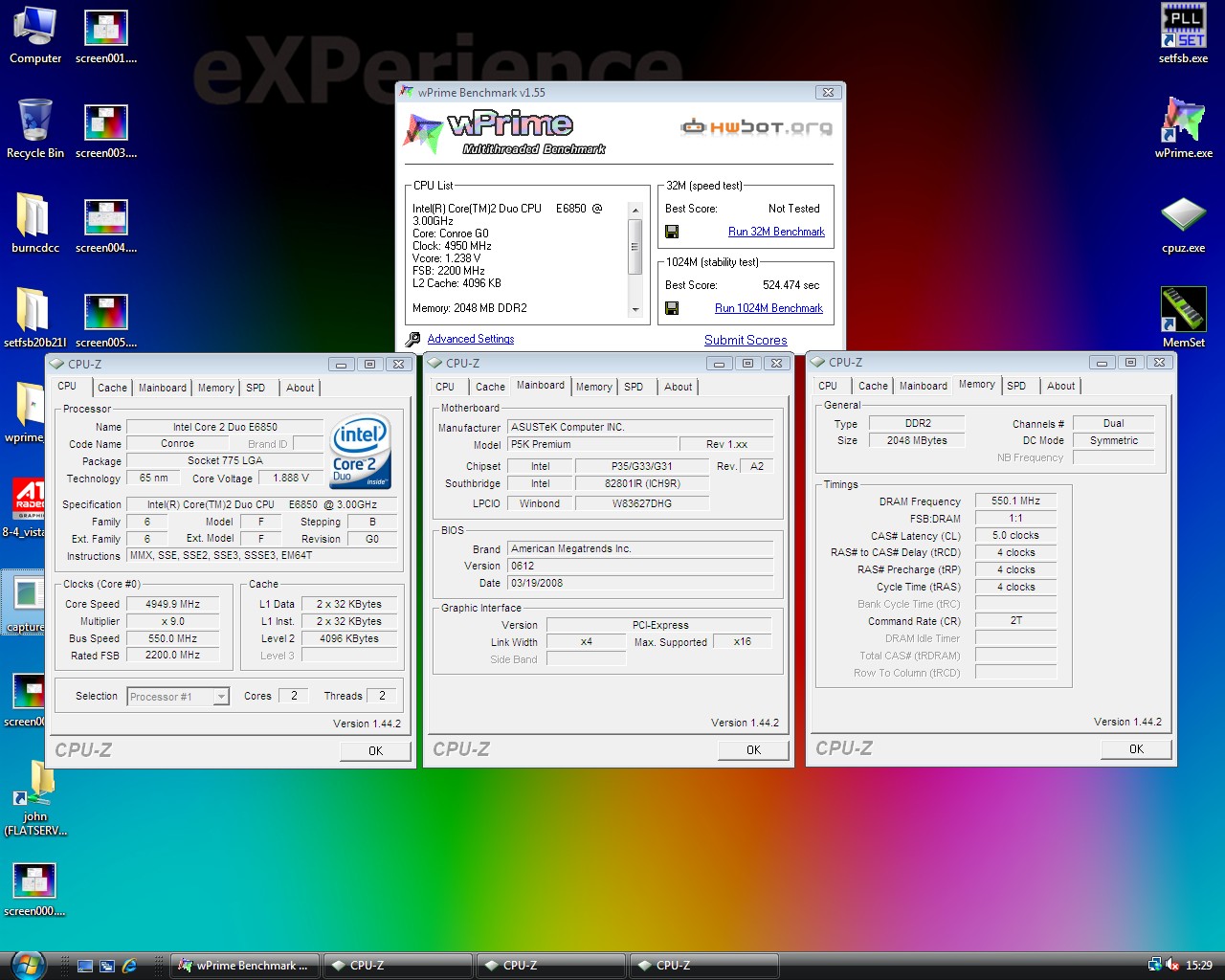Viewport: 1225px width, 980px height.
Task: Click the DRAM Frequency 550.1 MHz field
Action: (x=1015, y=501)
